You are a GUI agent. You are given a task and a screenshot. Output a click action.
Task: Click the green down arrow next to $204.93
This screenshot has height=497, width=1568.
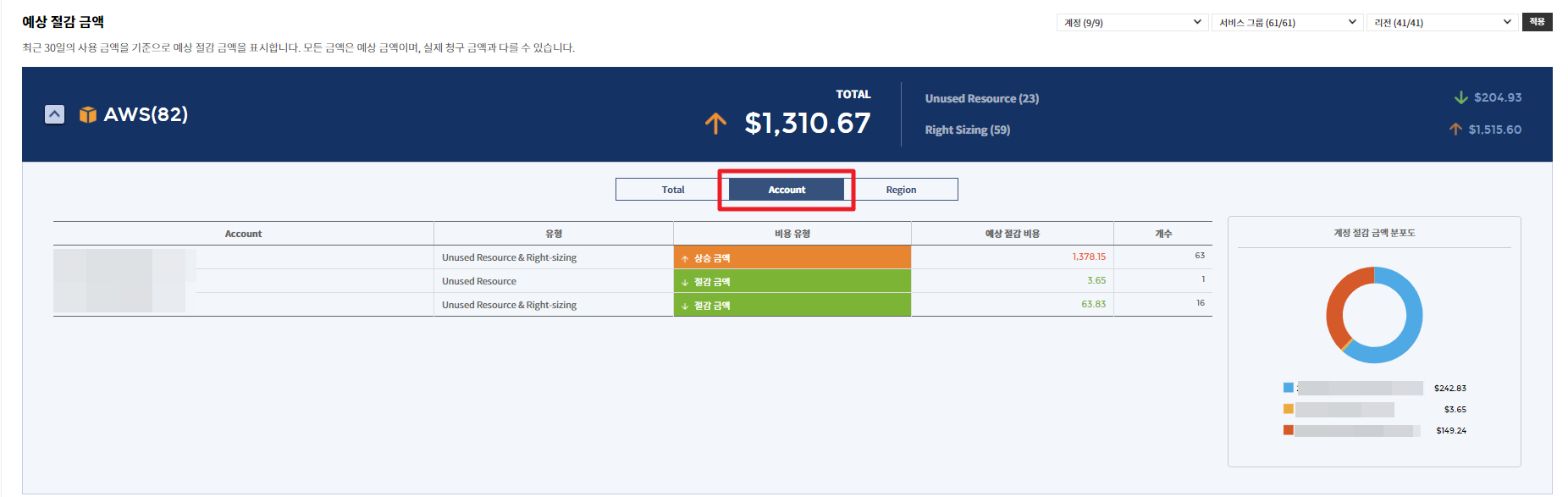click(1460, 98)
